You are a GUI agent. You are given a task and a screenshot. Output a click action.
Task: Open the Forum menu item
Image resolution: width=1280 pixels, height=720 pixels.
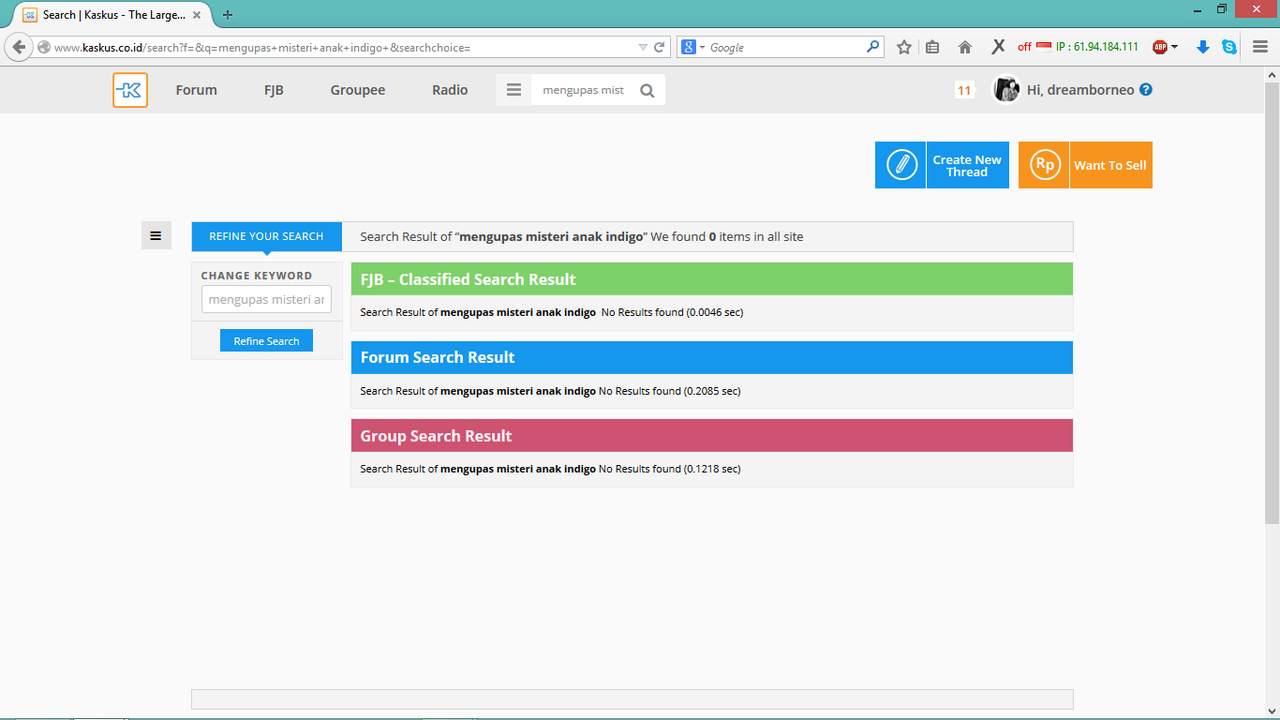pyautogui.click(x=196, y=90)
